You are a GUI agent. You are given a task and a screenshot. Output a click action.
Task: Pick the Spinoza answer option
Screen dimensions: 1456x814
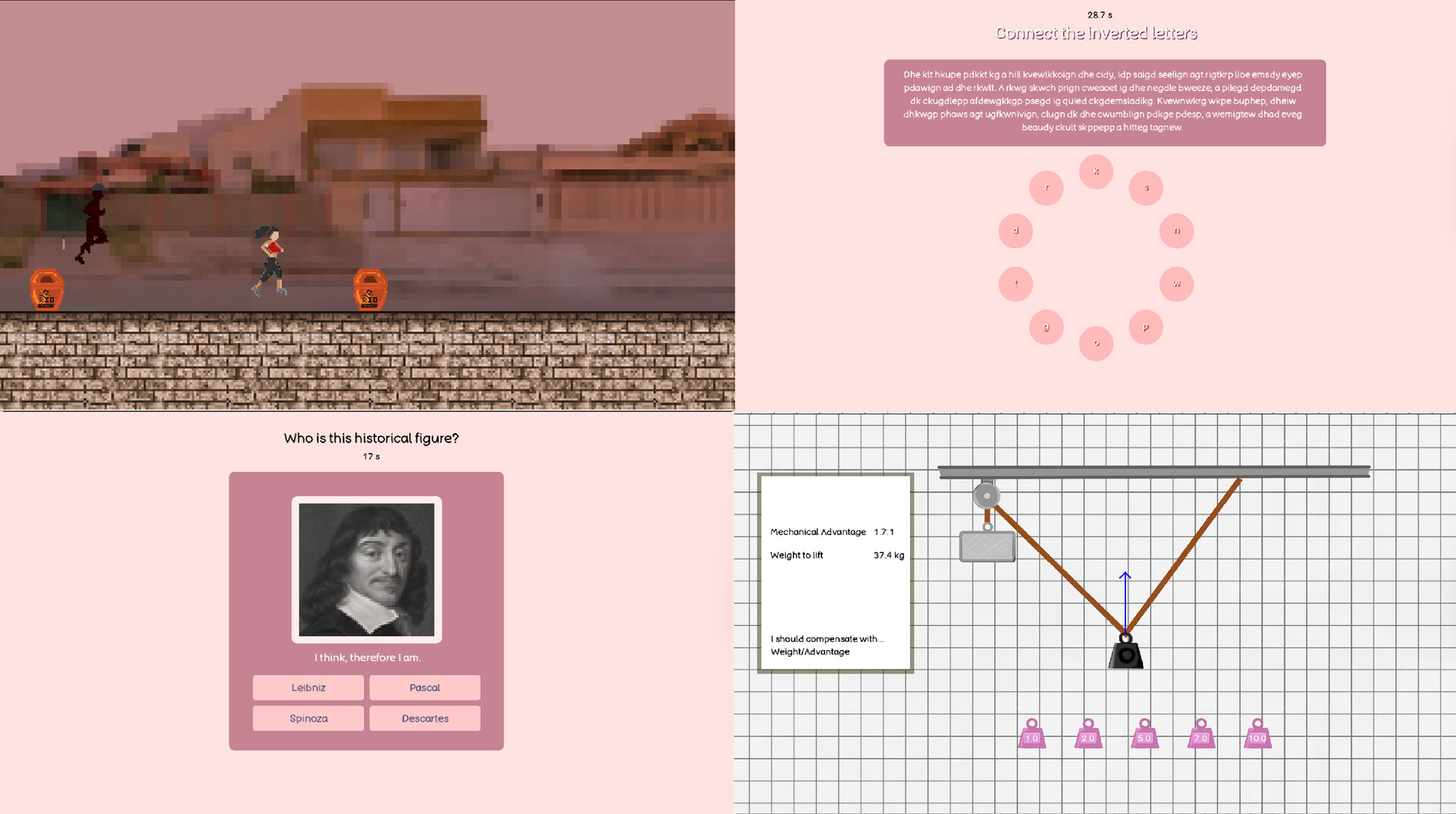[308, 718]
